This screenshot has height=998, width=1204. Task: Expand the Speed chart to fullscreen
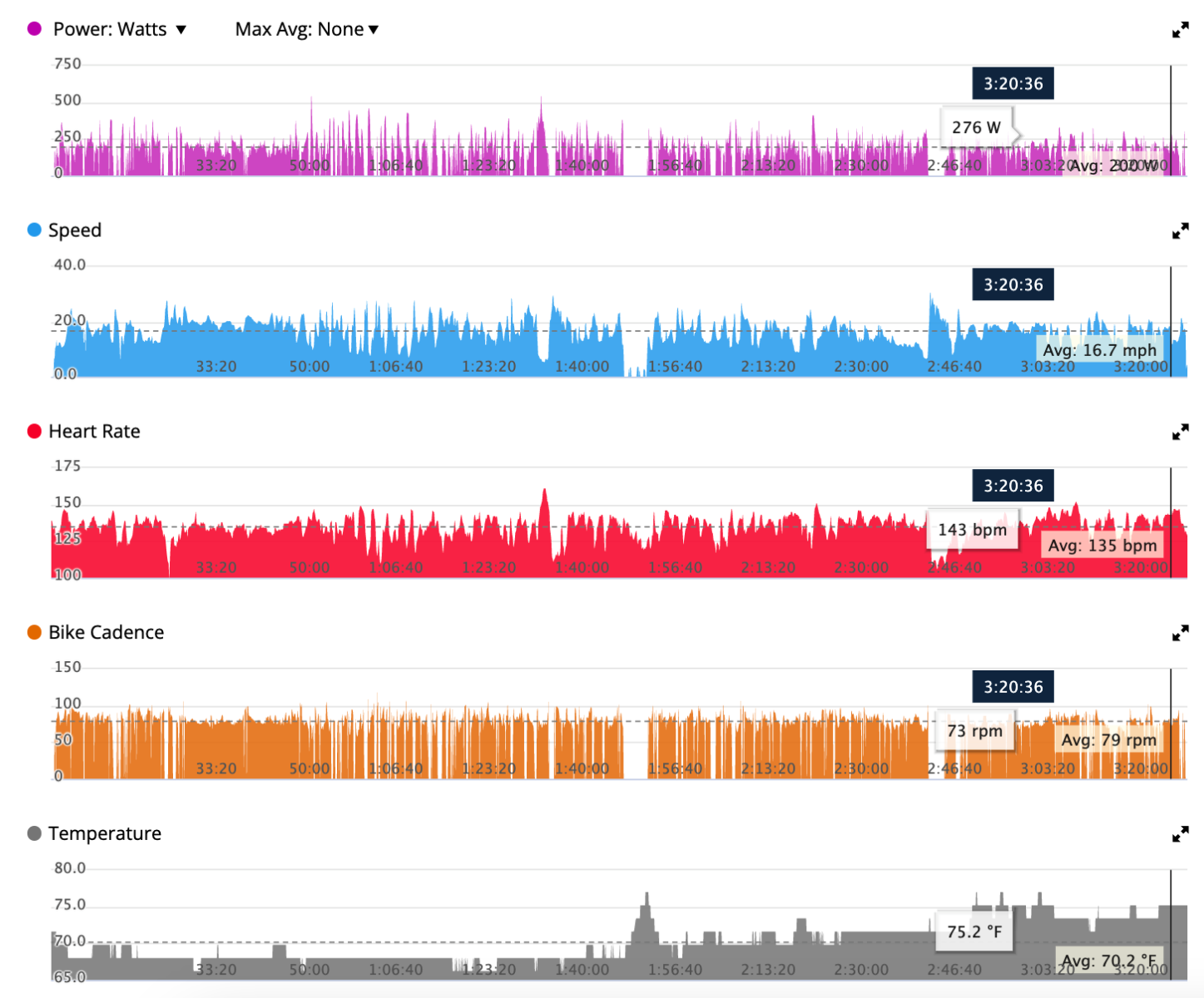click(x=1180, y=232)
